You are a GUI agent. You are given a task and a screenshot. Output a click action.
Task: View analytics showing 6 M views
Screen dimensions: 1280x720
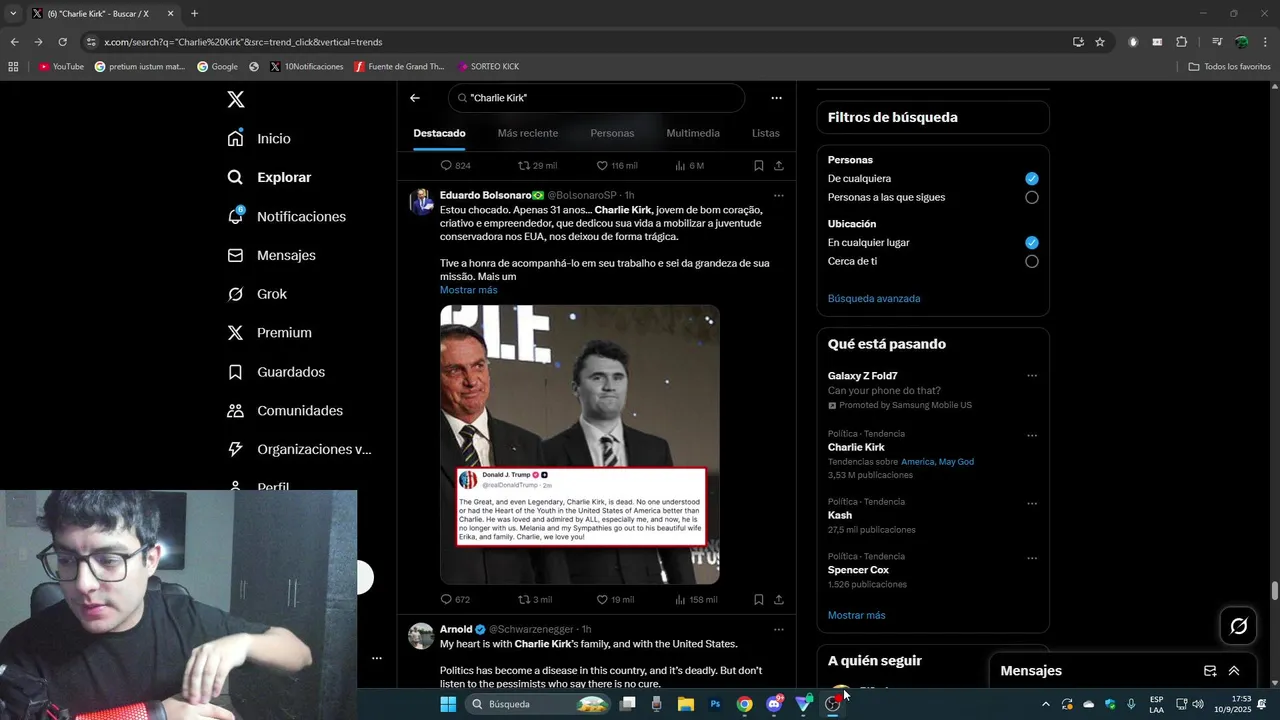pyautogui.click(x=689, y=166)
